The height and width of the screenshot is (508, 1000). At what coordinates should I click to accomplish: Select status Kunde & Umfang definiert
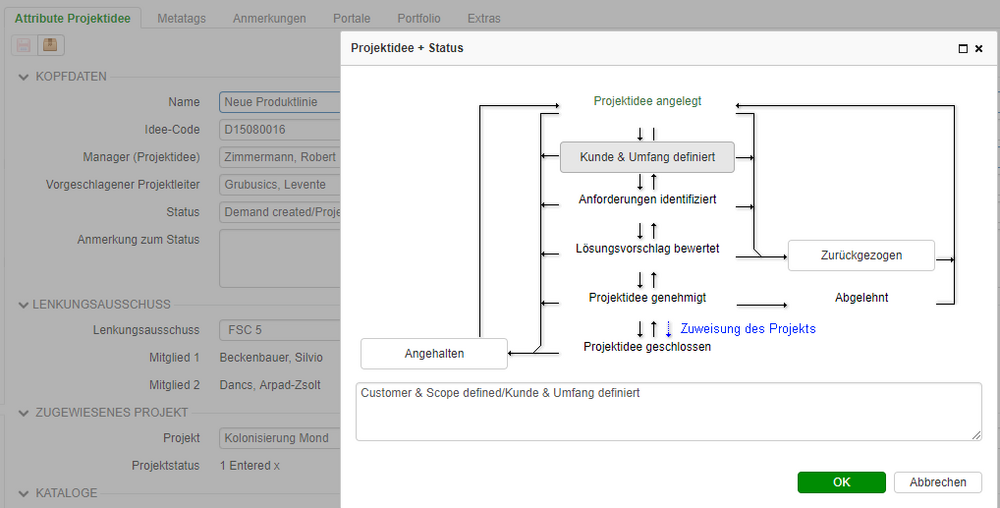(646, 156)
